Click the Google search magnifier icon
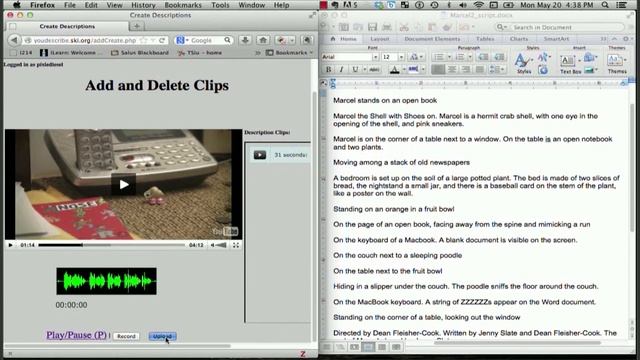 point(227,40)
